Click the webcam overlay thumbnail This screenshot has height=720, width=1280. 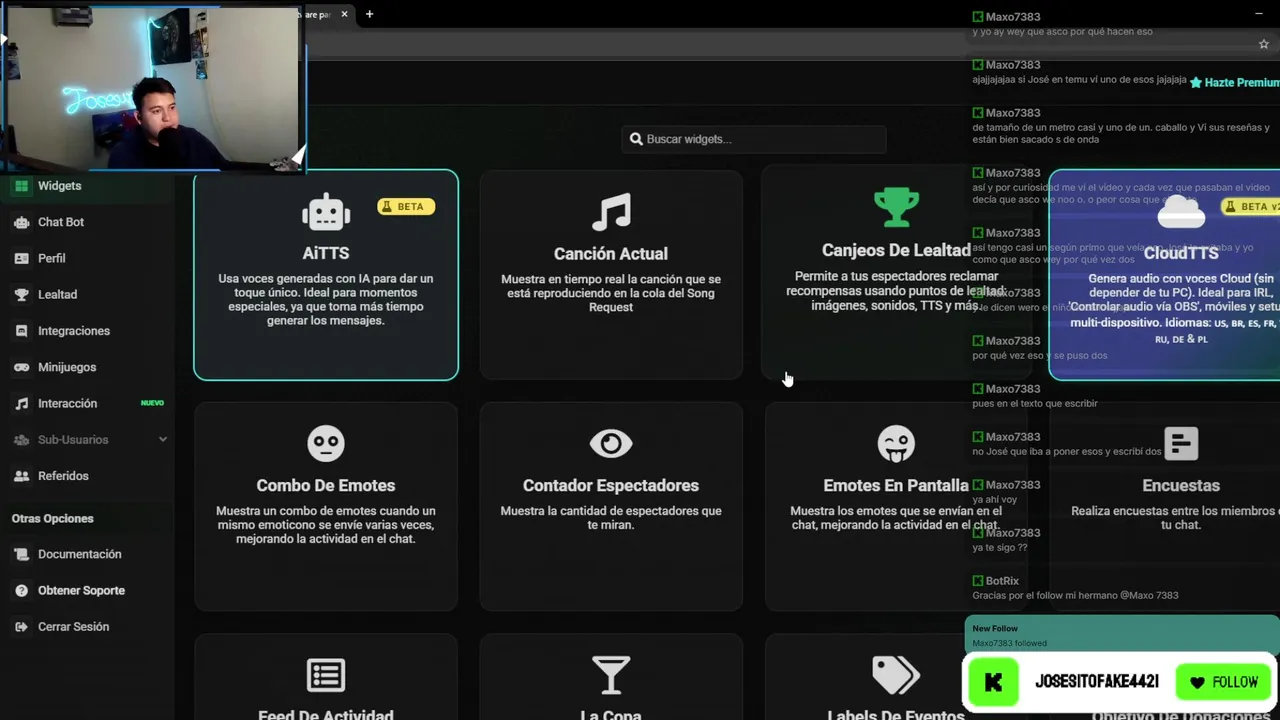tap(153, 88)
